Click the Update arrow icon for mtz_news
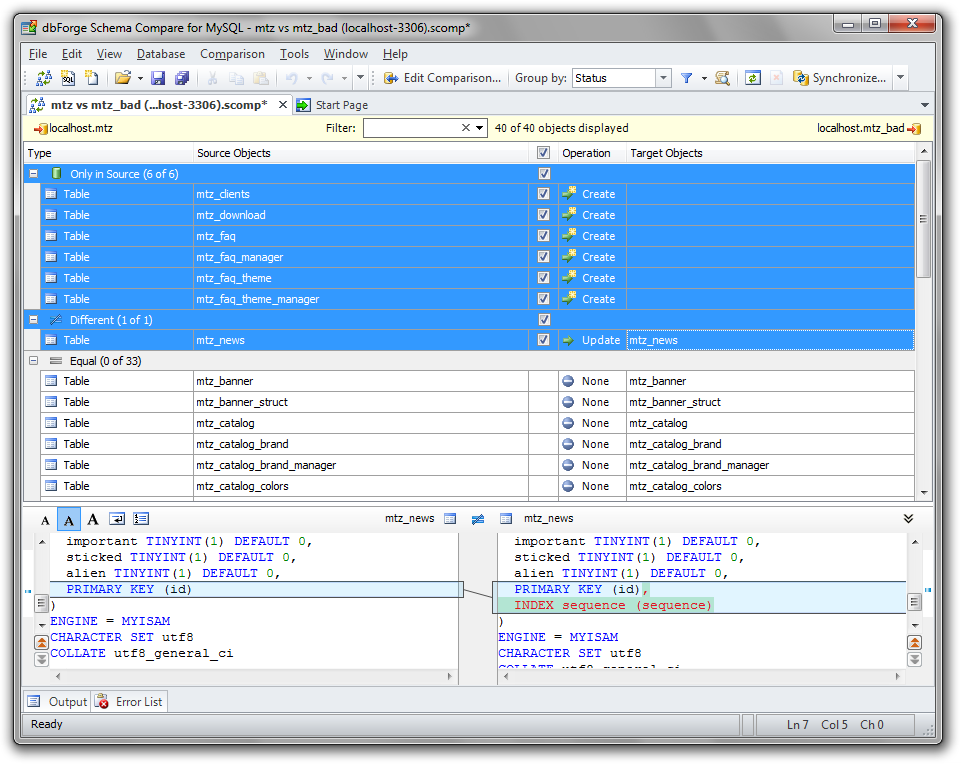The image size is (962, 764). (x=569, y=340)
